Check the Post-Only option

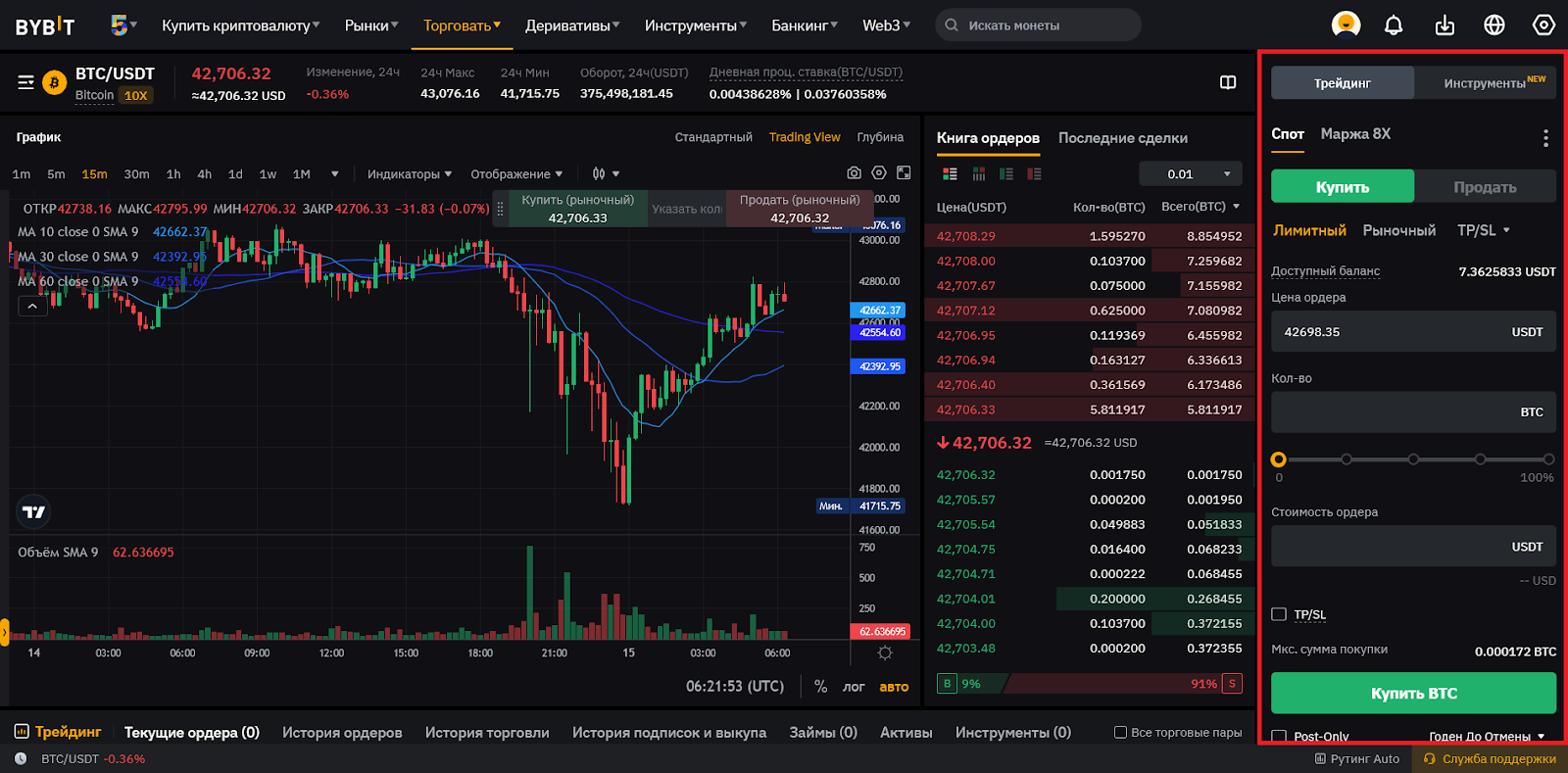[x=1279, y=736]
